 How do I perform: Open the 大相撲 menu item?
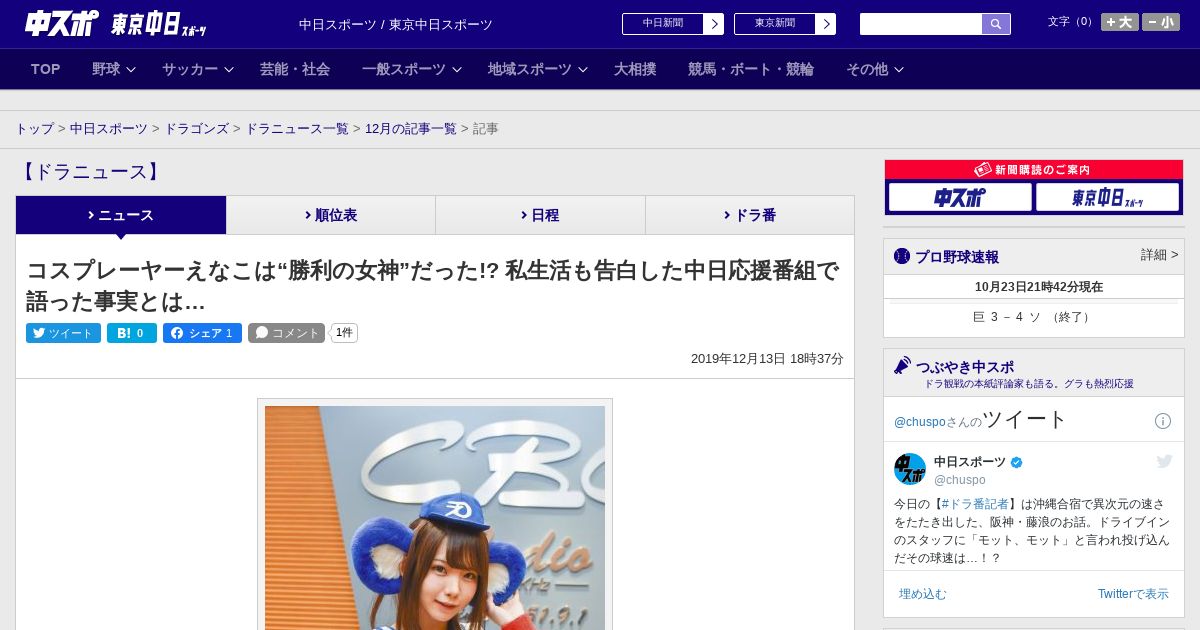635,69
